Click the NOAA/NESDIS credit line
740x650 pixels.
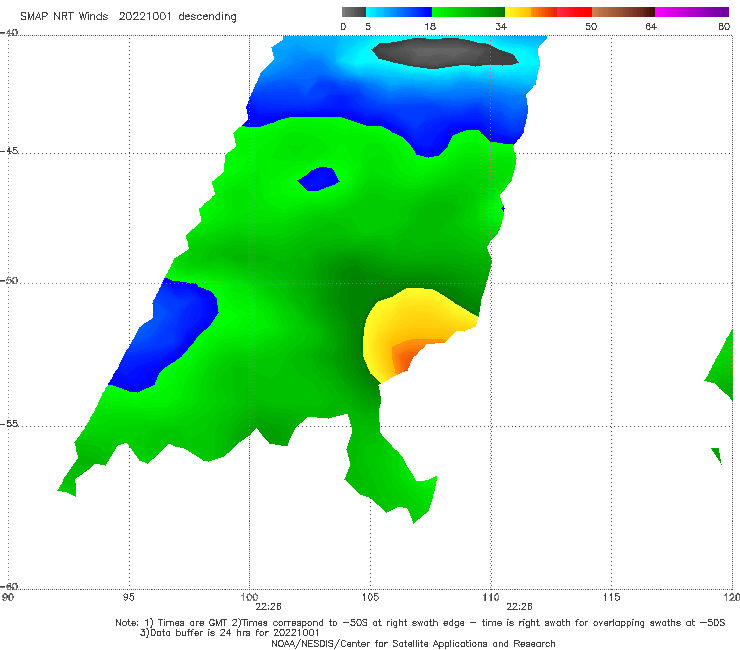tap(413, 643)
